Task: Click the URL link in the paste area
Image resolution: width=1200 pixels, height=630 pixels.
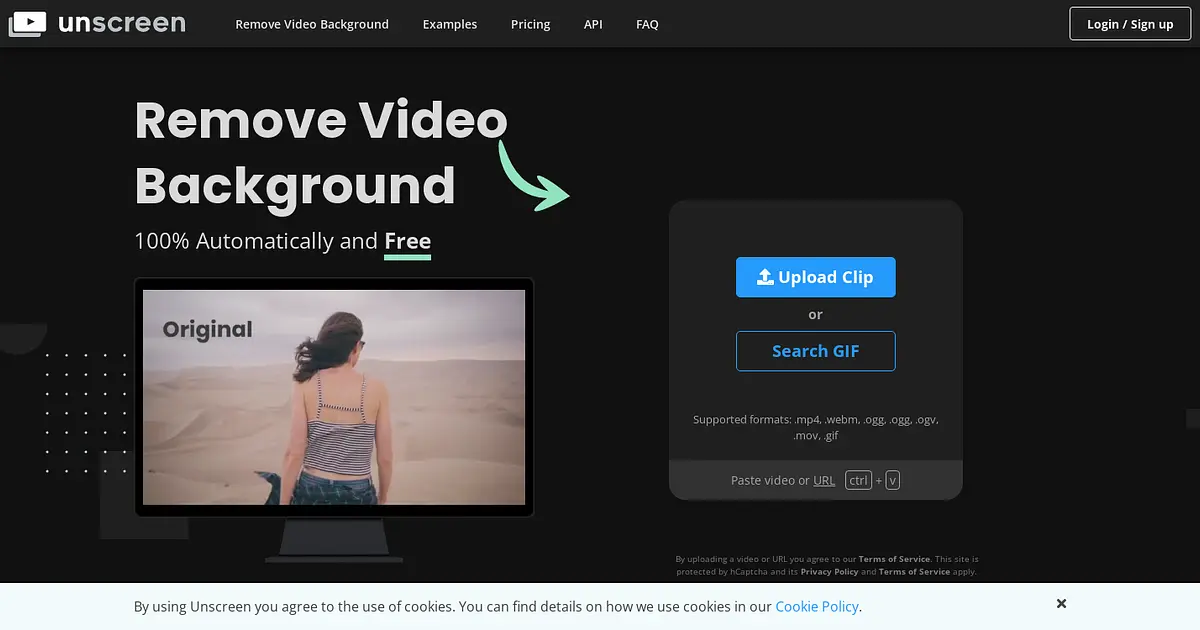Action: click(824, 480)
